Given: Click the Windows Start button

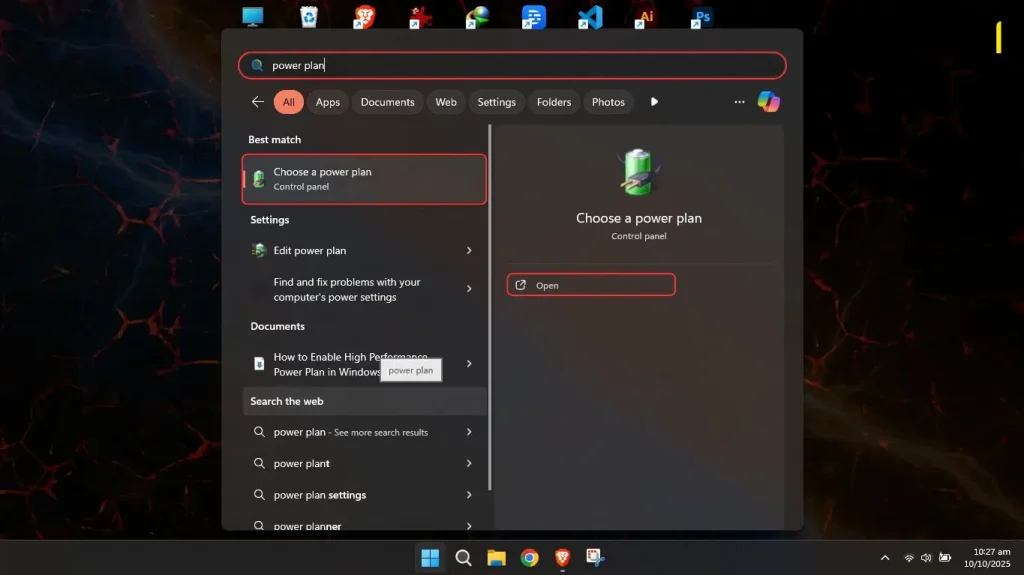Looking at the screenshot, I should click(430, 558).
